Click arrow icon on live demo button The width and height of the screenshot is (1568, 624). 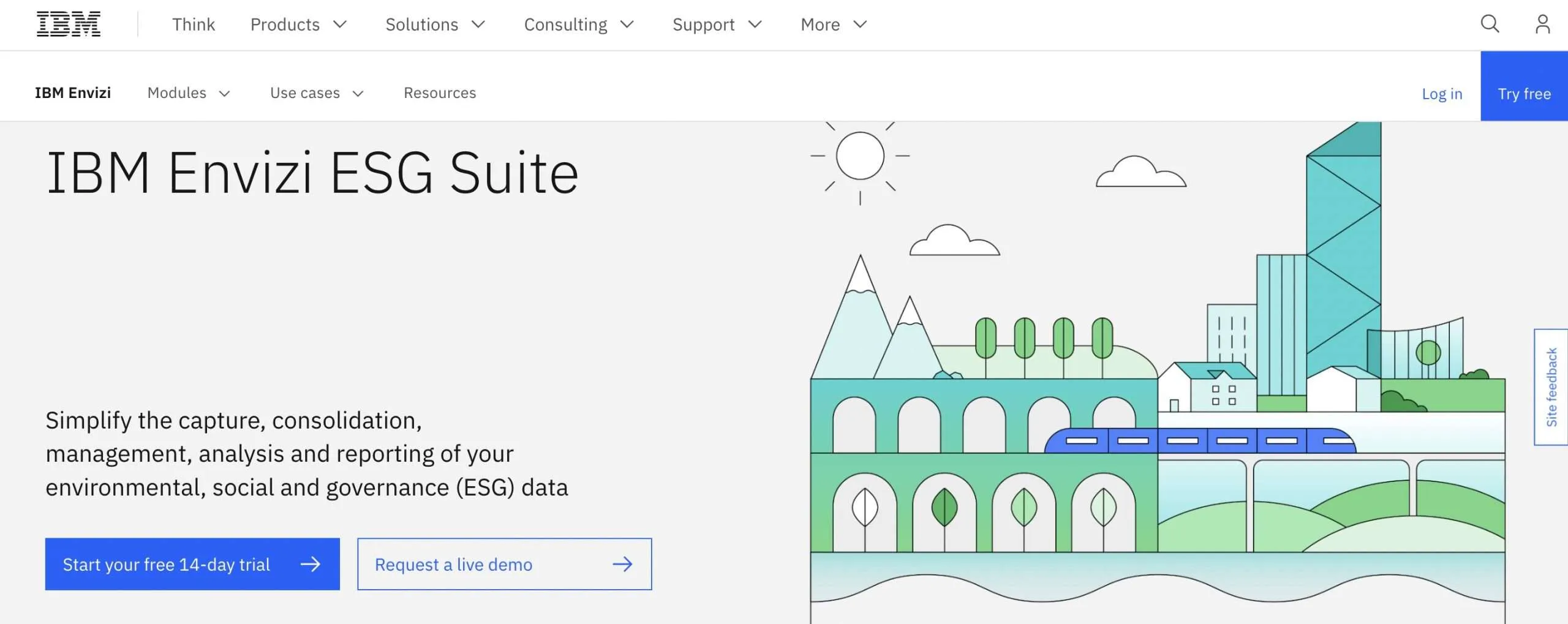[622, 564]
